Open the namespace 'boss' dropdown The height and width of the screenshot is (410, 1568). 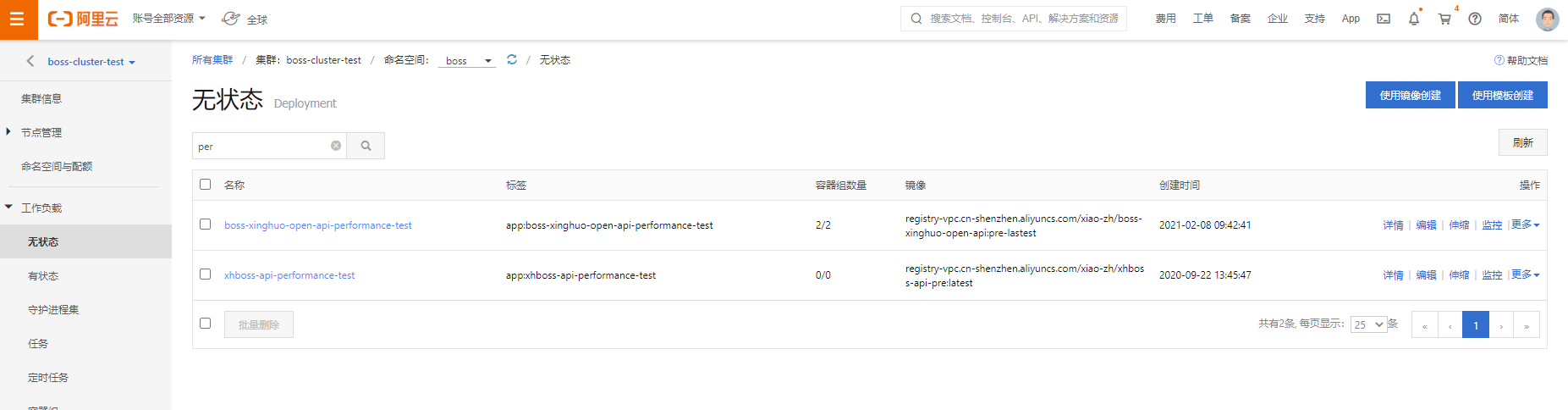(x=467, y=61)
